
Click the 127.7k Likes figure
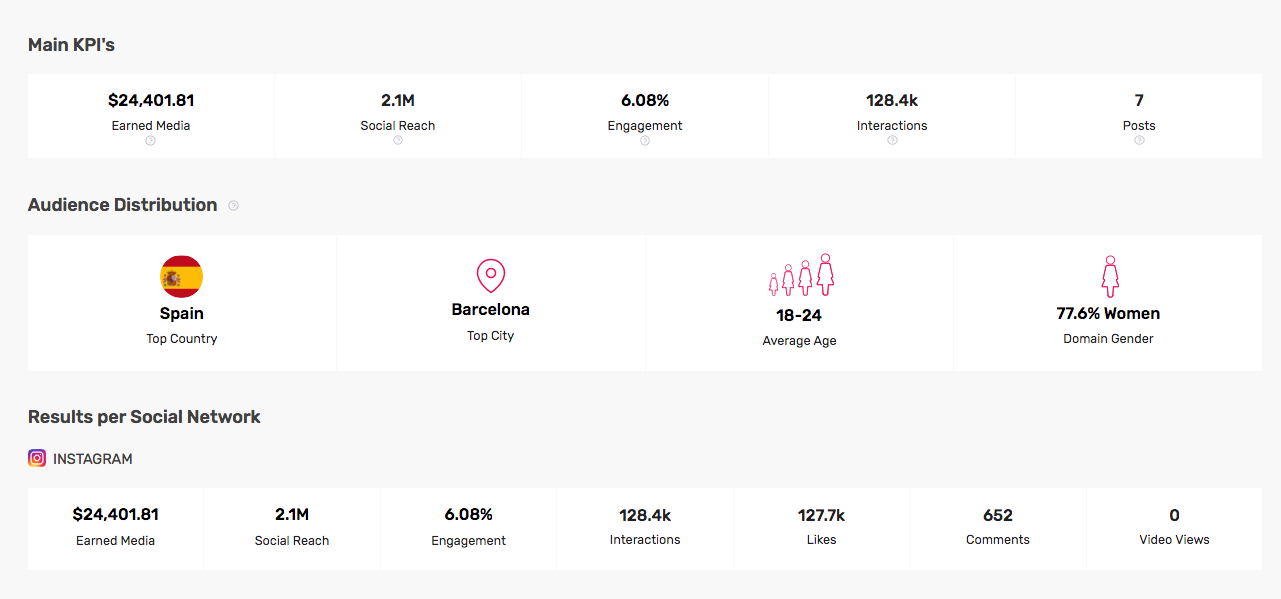[821, 515]
